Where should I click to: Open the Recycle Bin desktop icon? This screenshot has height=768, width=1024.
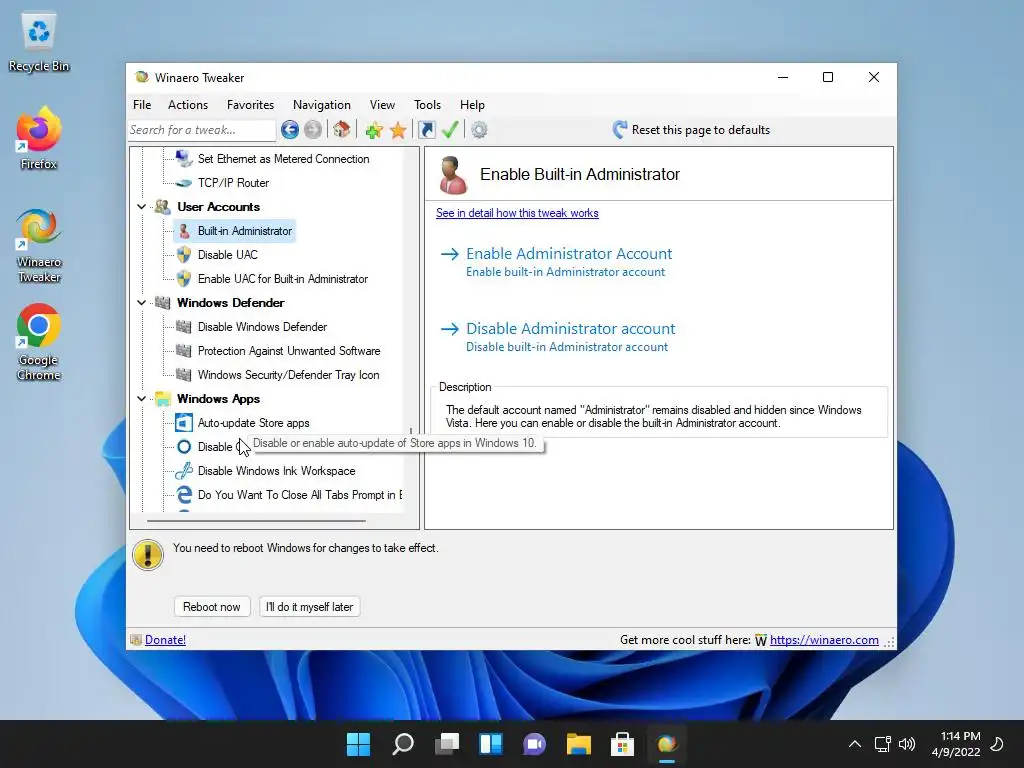coord(39,42)
